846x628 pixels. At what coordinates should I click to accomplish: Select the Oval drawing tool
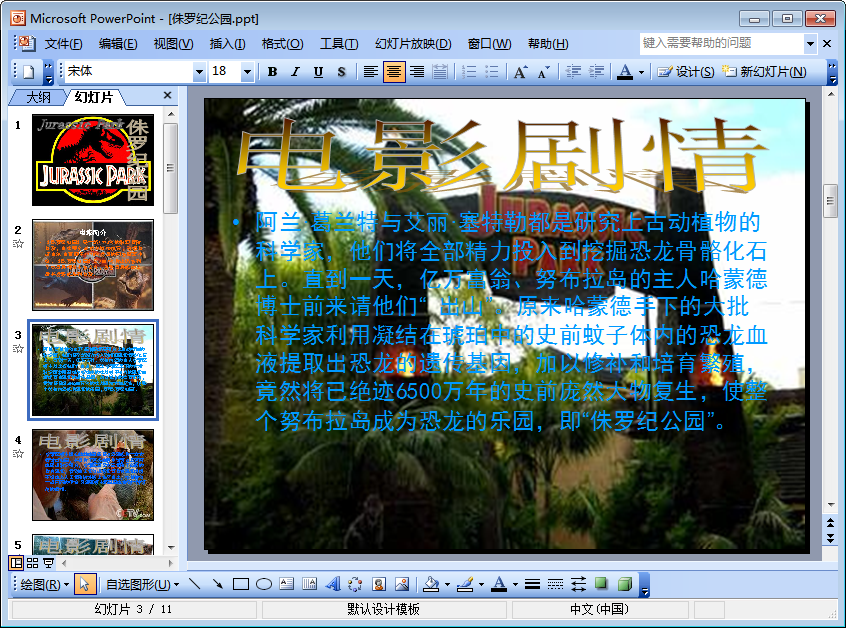(x=263, y=584)
